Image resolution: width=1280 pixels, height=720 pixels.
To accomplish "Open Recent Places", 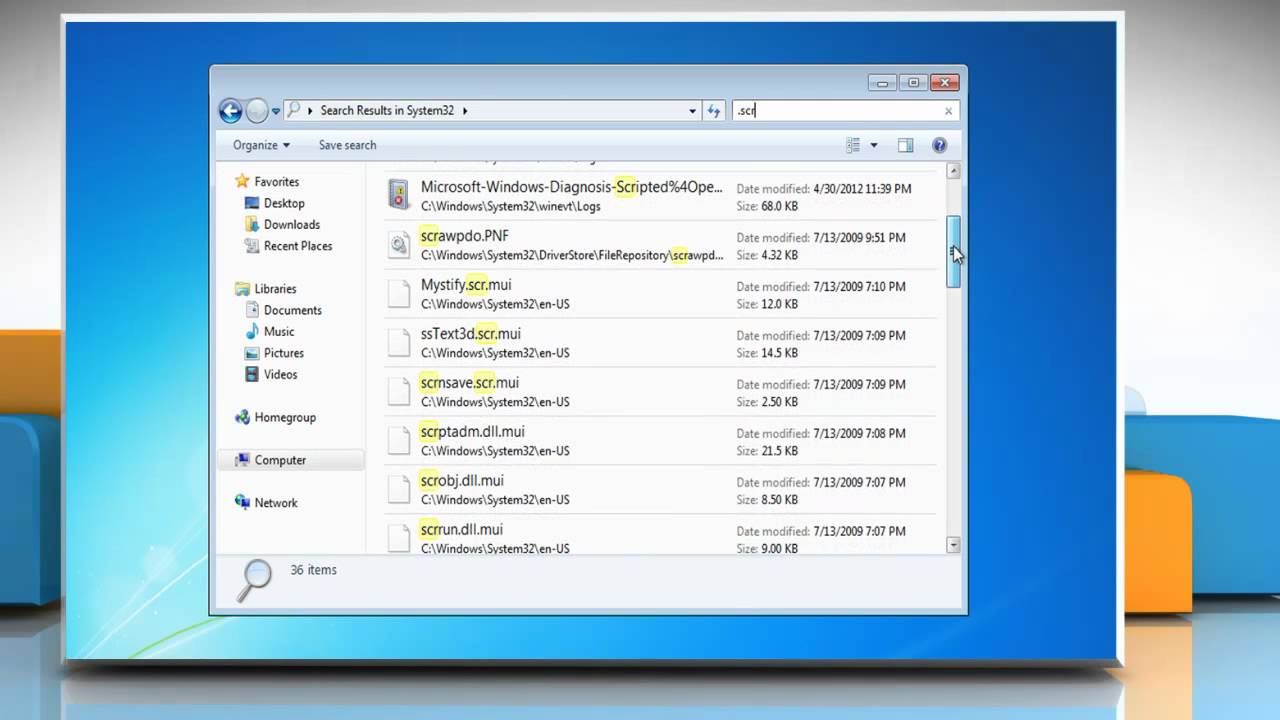I will (x=298, y=246).
